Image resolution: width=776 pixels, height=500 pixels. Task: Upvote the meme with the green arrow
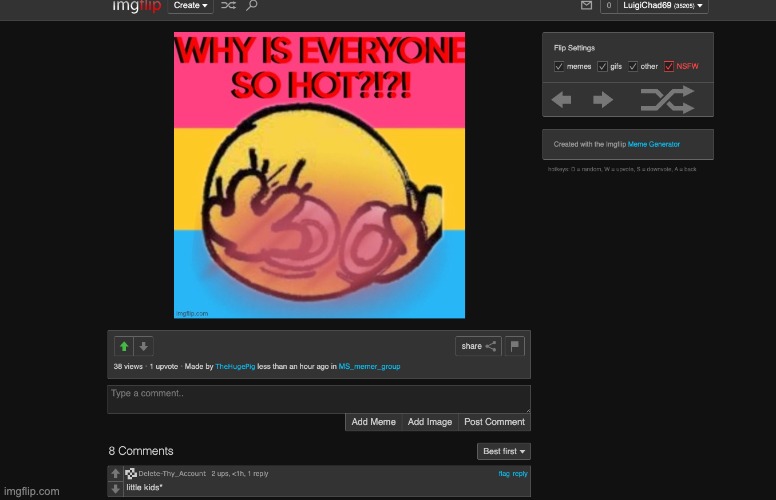coord(124,346)
